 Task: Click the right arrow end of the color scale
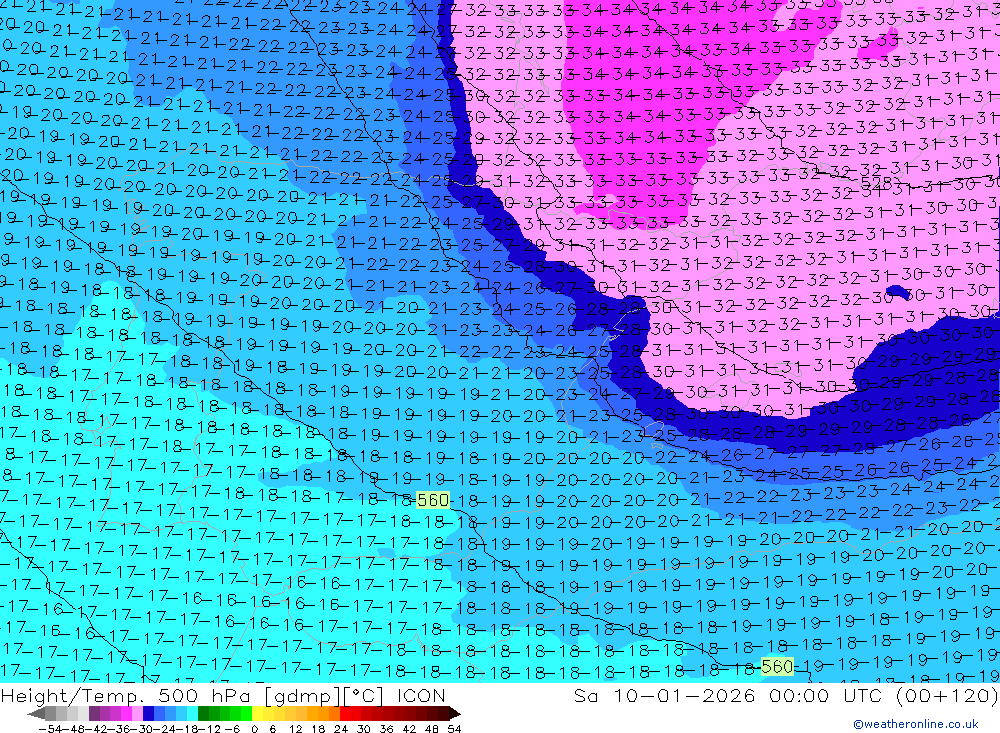coord(454,714)
